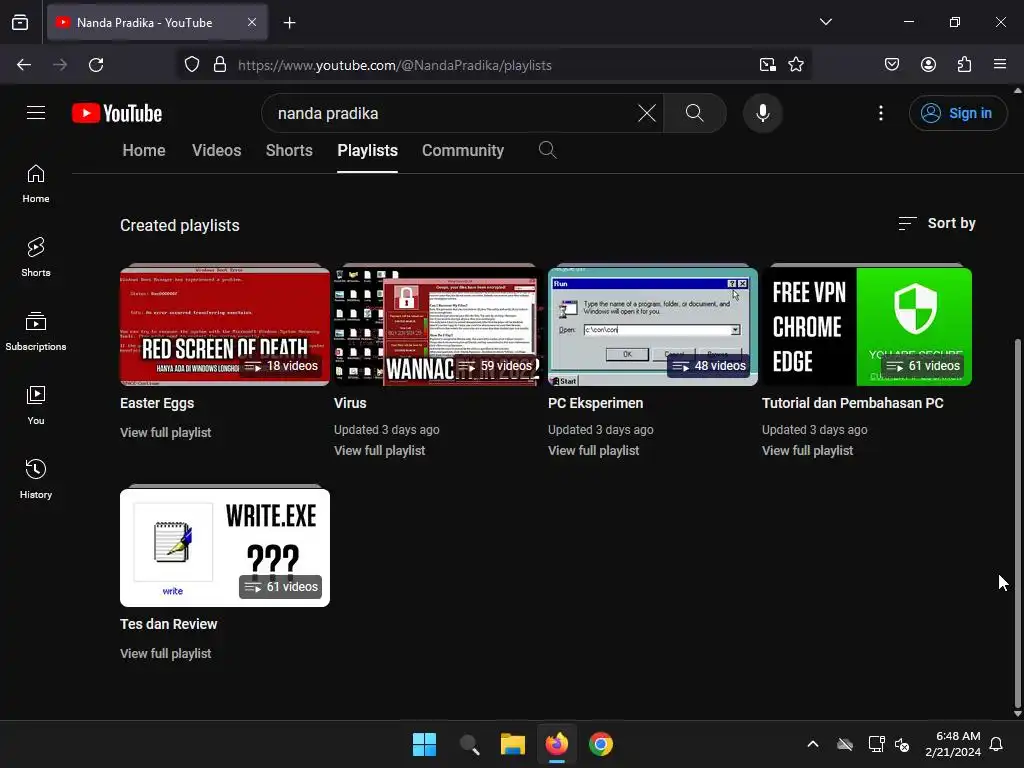Open taskbar Search
Viewport: 1024px width, 768px height.
pyautogui.click(x=469, y=744)
